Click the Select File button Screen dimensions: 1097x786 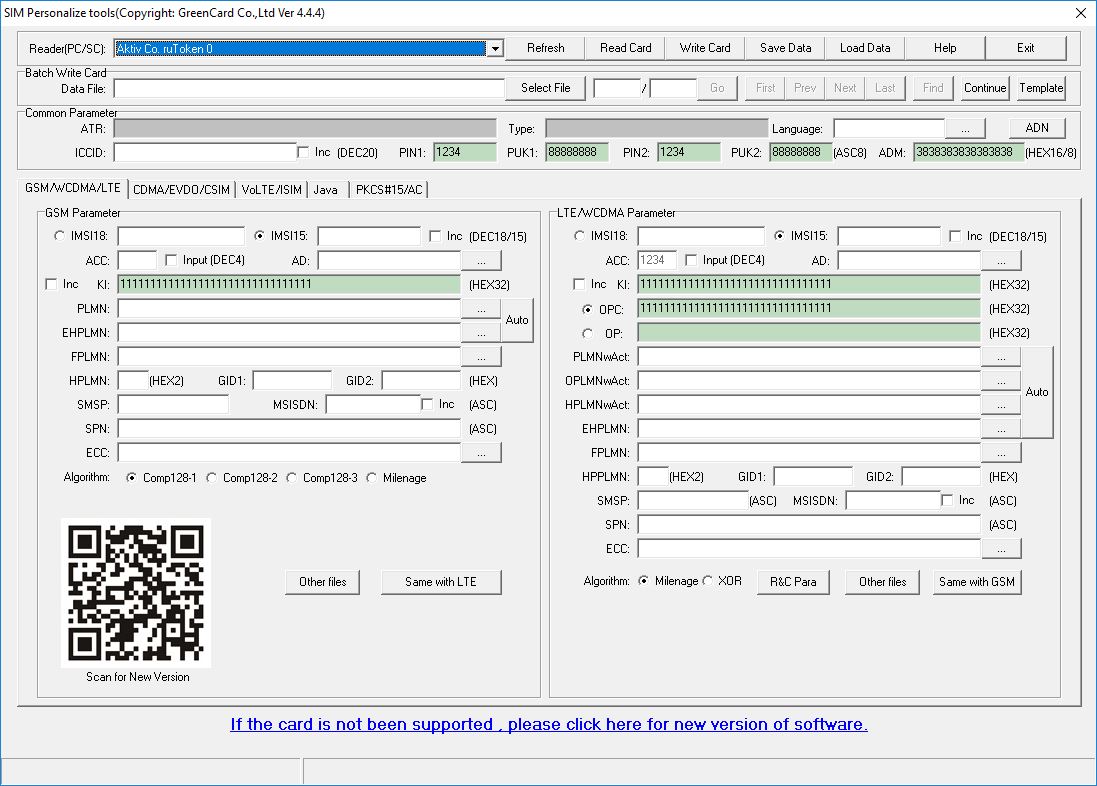545,88
